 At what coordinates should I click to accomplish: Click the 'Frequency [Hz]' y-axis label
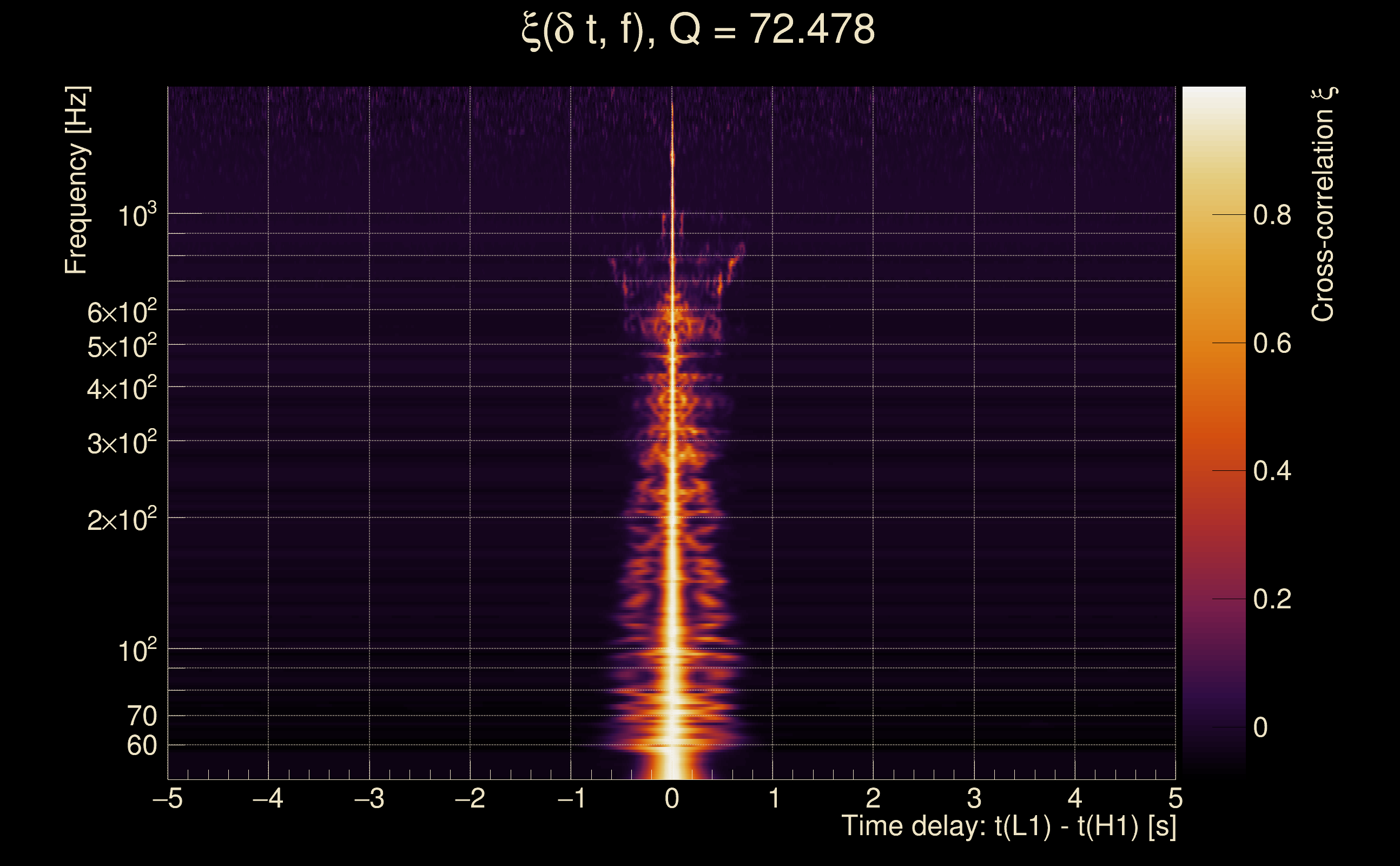tap(77, 180)
